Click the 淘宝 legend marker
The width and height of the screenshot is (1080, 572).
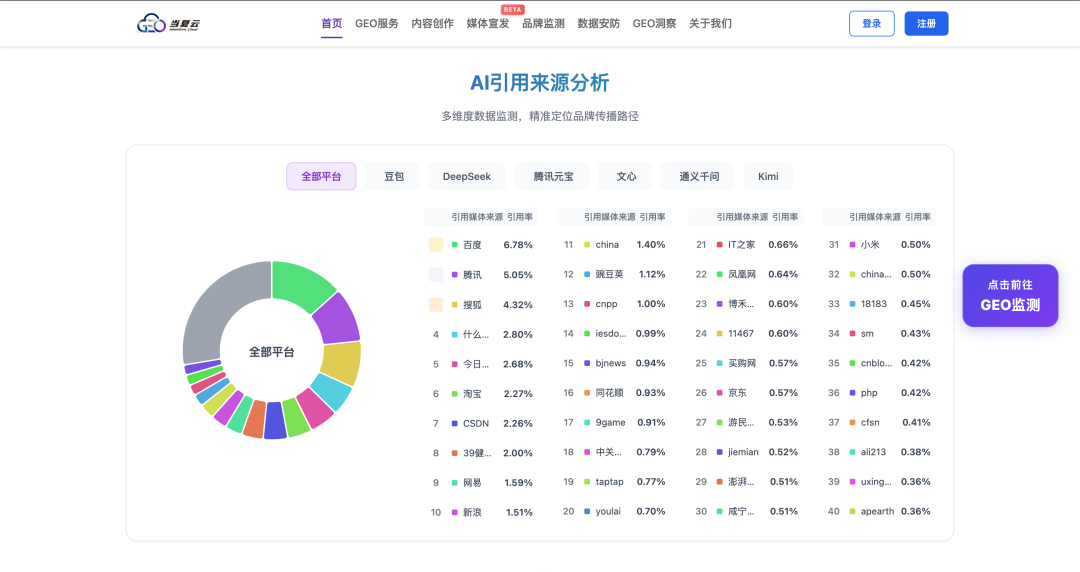pyautogui.click(x=455, y=394)
